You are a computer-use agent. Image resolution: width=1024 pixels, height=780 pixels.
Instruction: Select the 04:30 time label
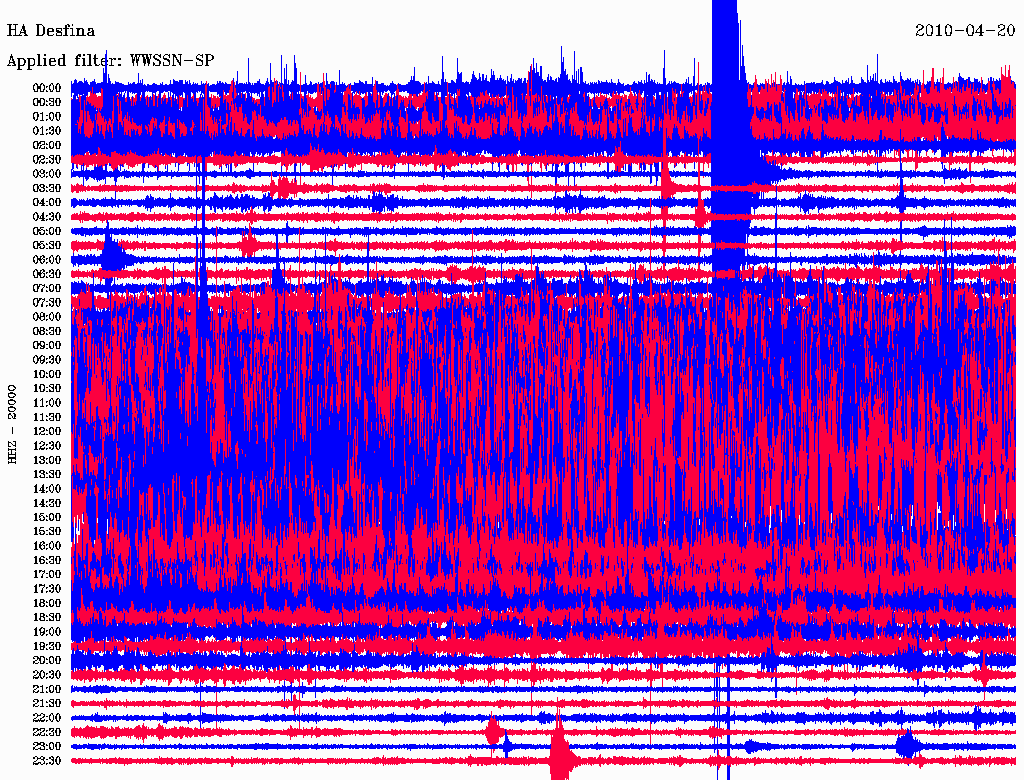point(46,217)
